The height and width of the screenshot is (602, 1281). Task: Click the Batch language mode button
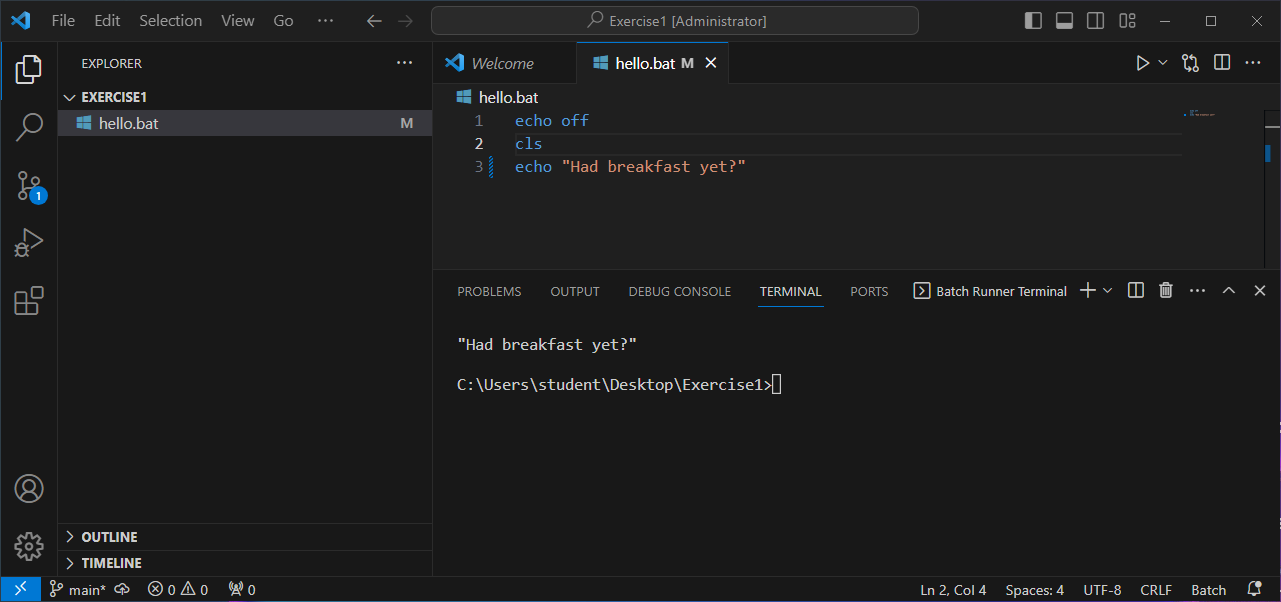point(1208,590)
